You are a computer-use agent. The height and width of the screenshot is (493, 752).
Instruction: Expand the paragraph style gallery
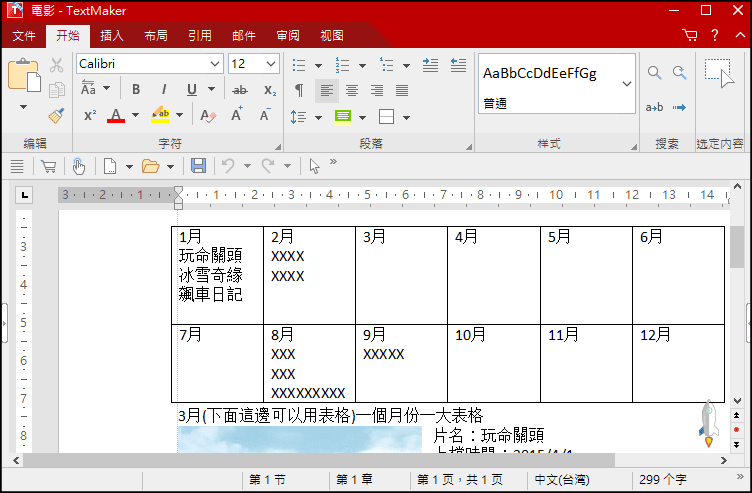[627, 83]
